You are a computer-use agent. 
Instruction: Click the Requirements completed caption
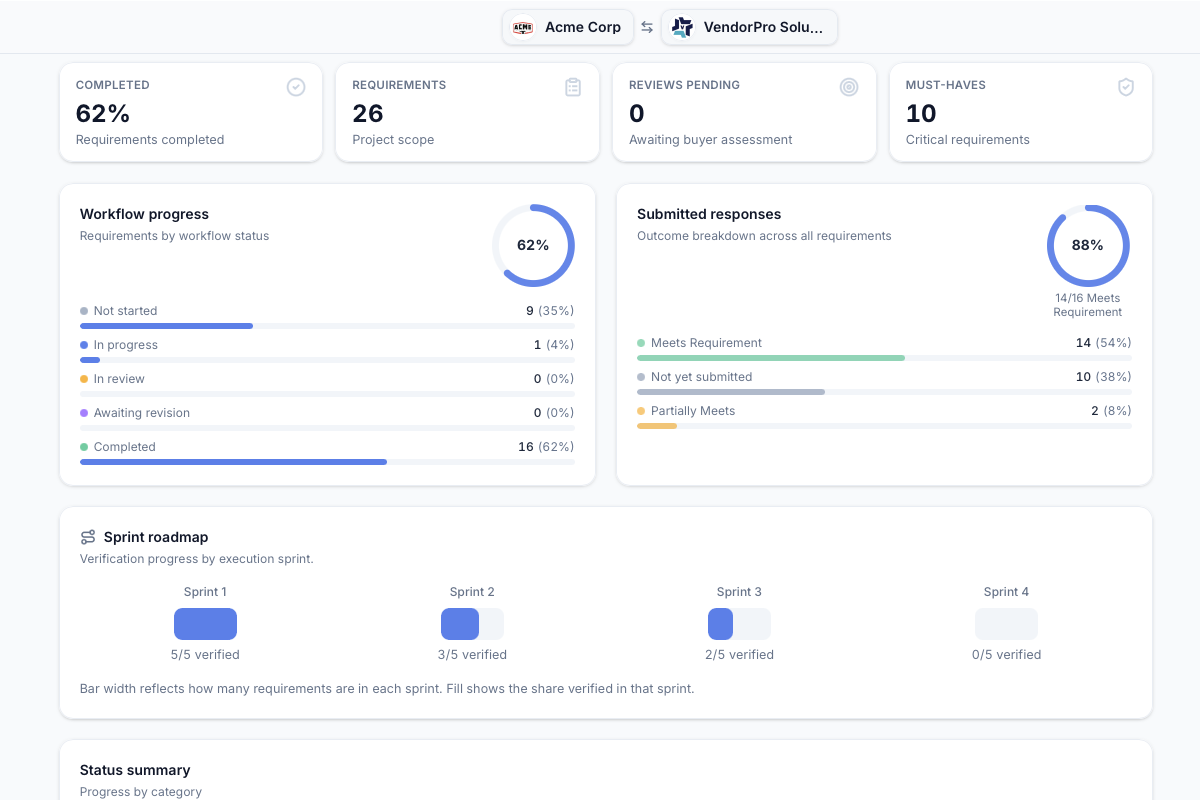150,140
